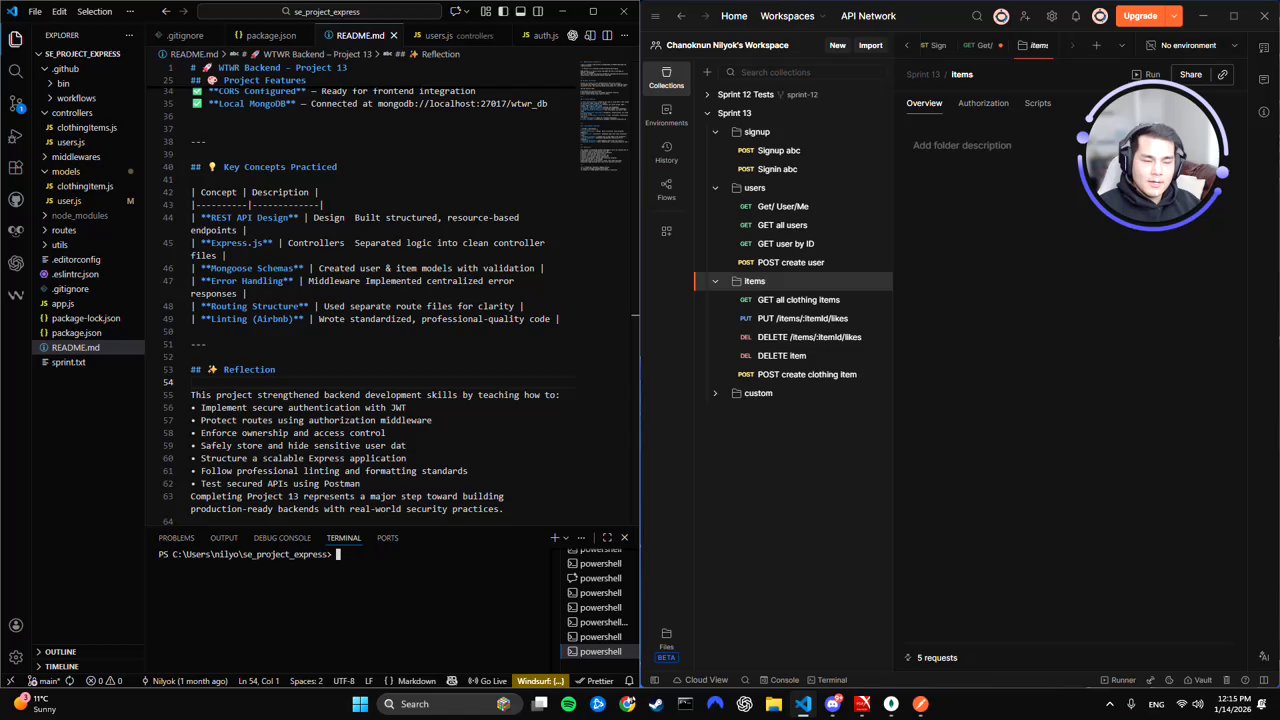Open Postman settings gear icon
The height and width of the screenshot is (720, 1280).
coord(1051,16)
